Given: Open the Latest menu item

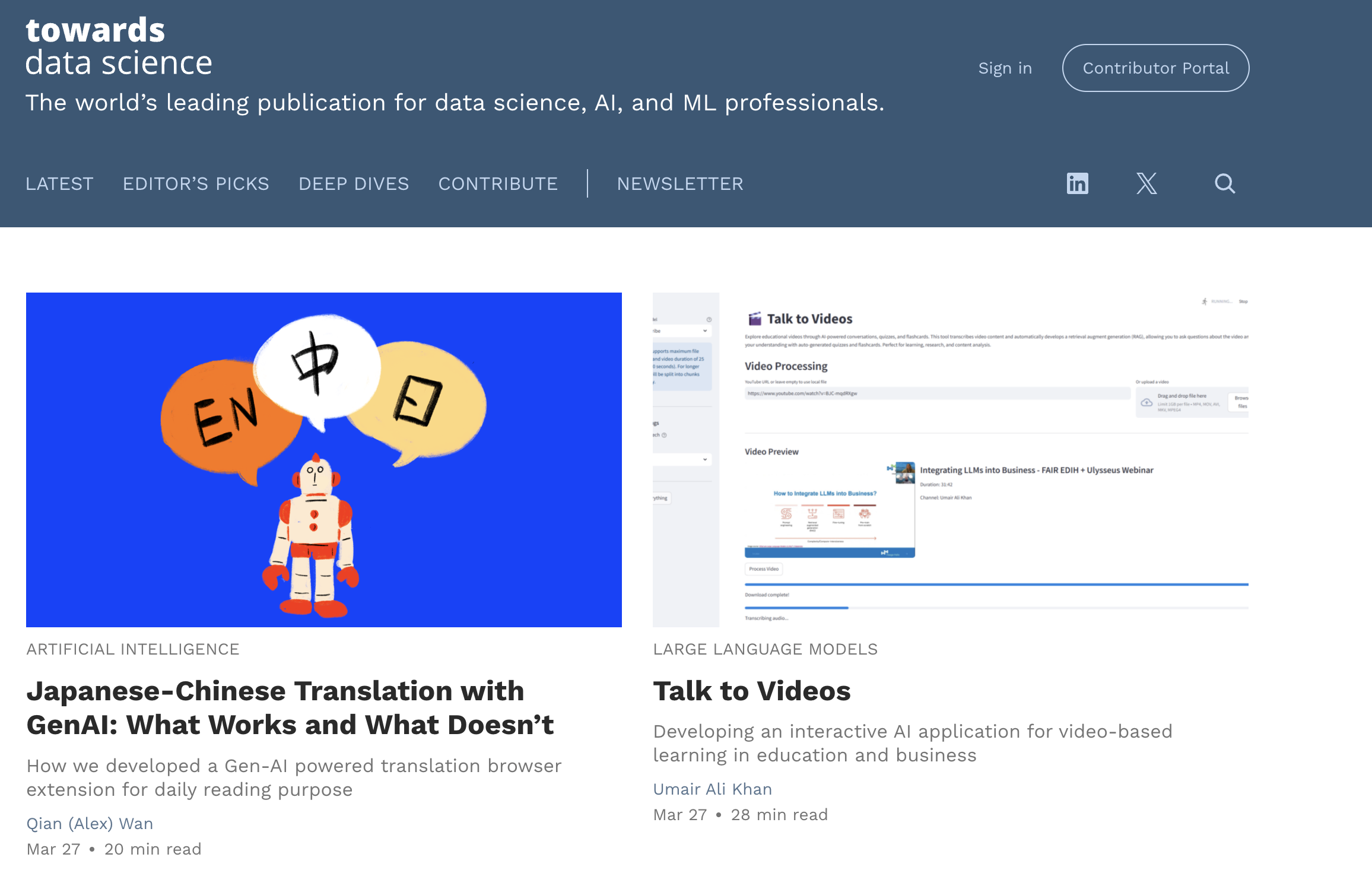Looking at the screenshot, I should (x=59, y=184).
